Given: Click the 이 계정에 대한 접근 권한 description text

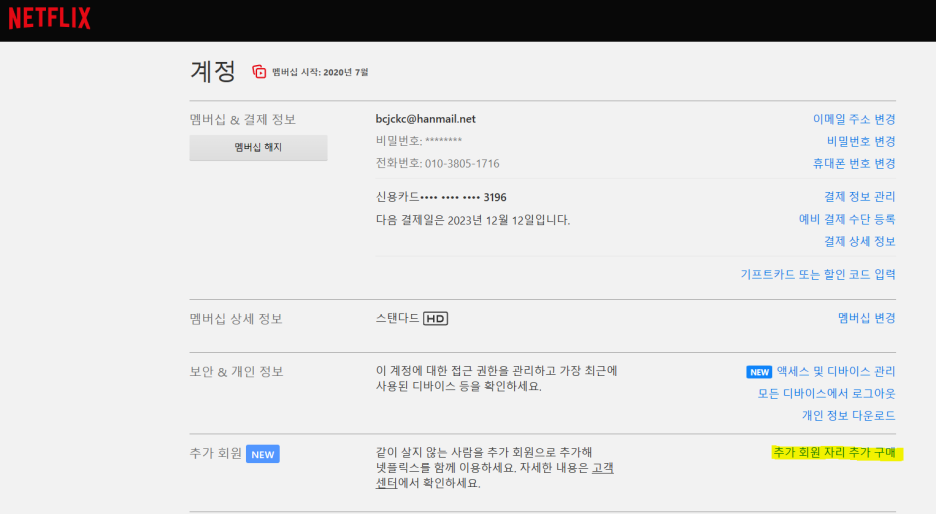Looking at the screenshot, I should [497, 378].
